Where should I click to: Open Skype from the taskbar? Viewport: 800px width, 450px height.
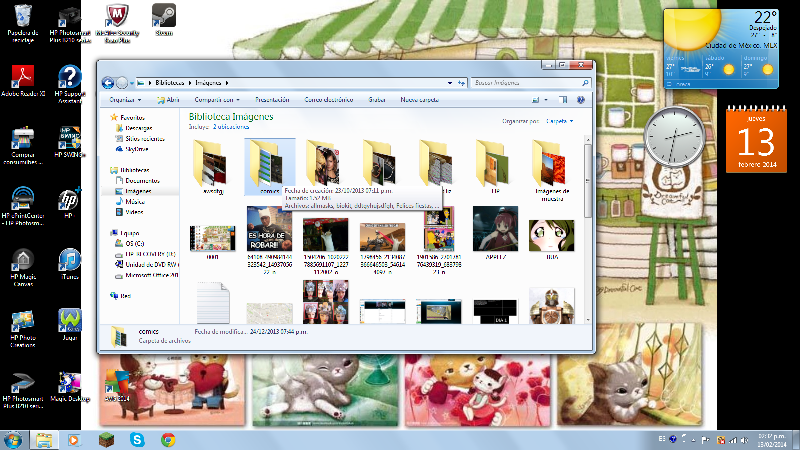[137, 440]
